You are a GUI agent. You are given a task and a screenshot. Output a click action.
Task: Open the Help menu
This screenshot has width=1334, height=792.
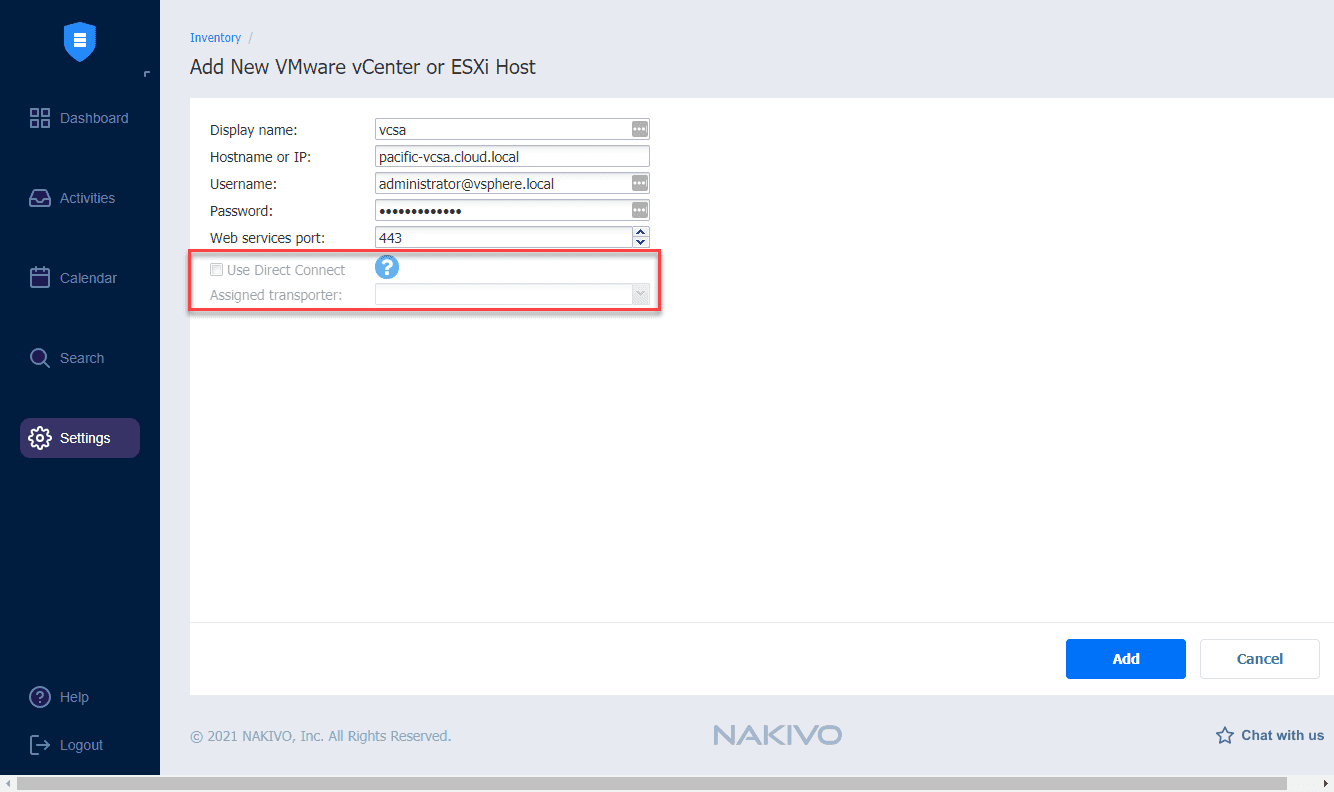(60, 697)
